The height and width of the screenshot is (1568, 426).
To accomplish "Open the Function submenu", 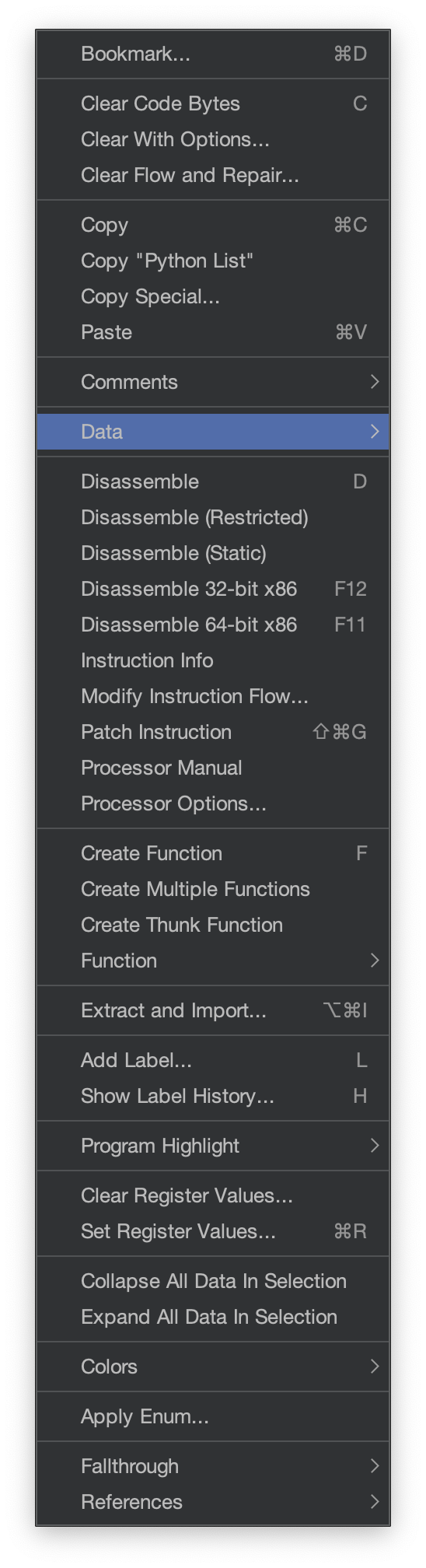I will [213, 961].
